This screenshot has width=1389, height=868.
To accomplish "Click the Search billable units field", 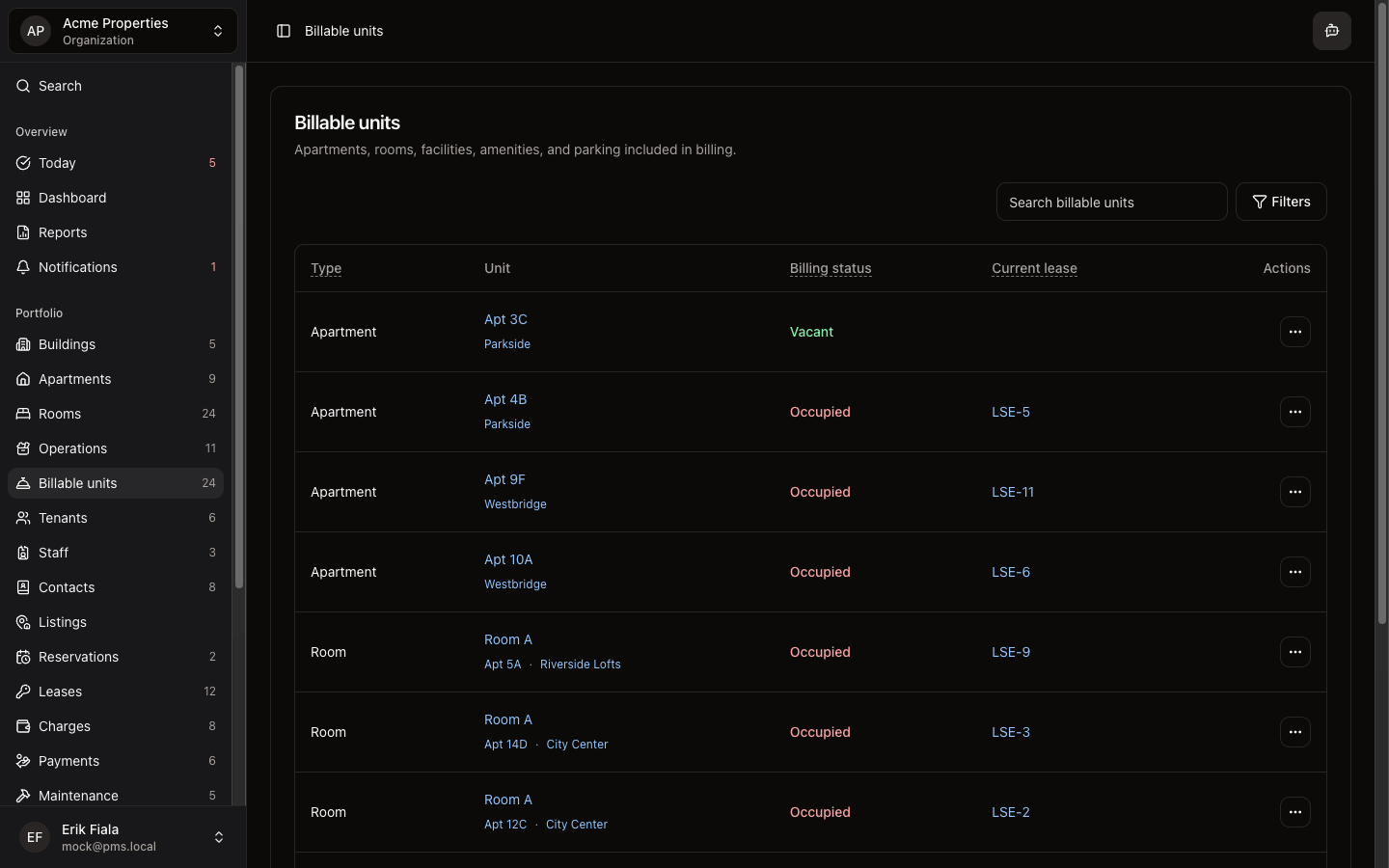I will tap(1111, 202).
